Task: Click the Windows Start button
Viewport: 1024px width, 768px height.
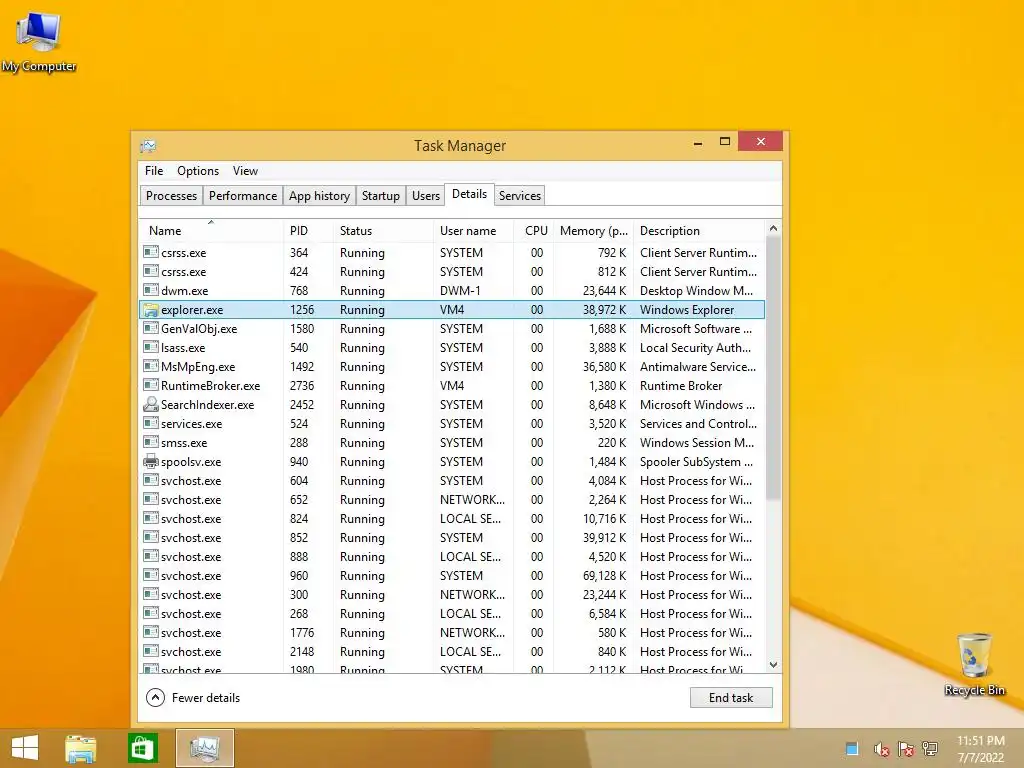Action: tap(25, 748)
